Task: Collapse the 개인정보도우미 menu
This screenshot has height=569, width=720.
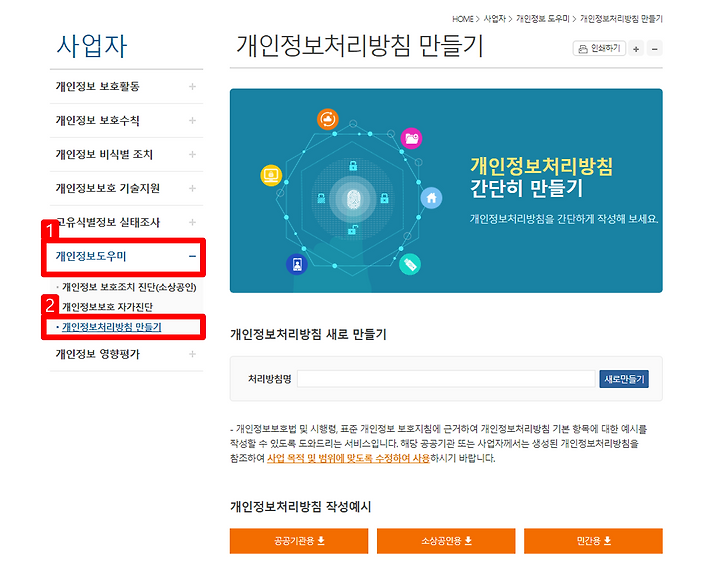Action: click(x=192, y=257)
